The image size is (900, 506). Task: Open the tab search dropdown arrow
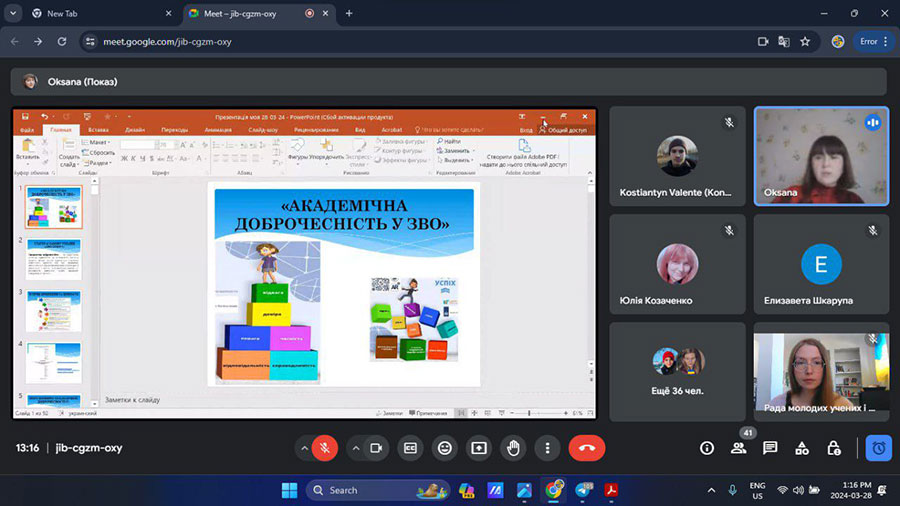[x=13, y=13]
